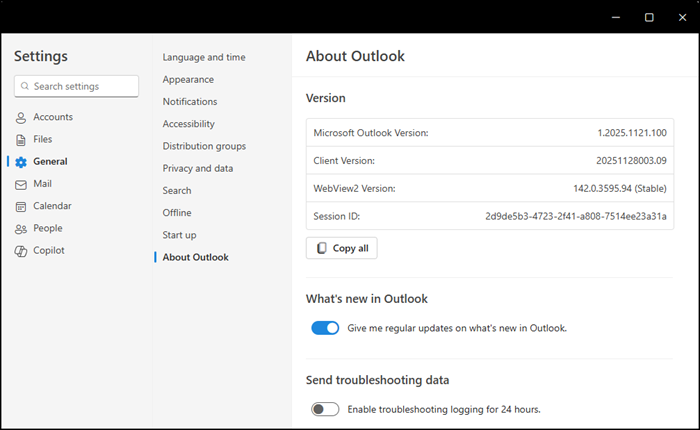Click the Accounts person icon

pyautogui.click(x=21, y=117)
